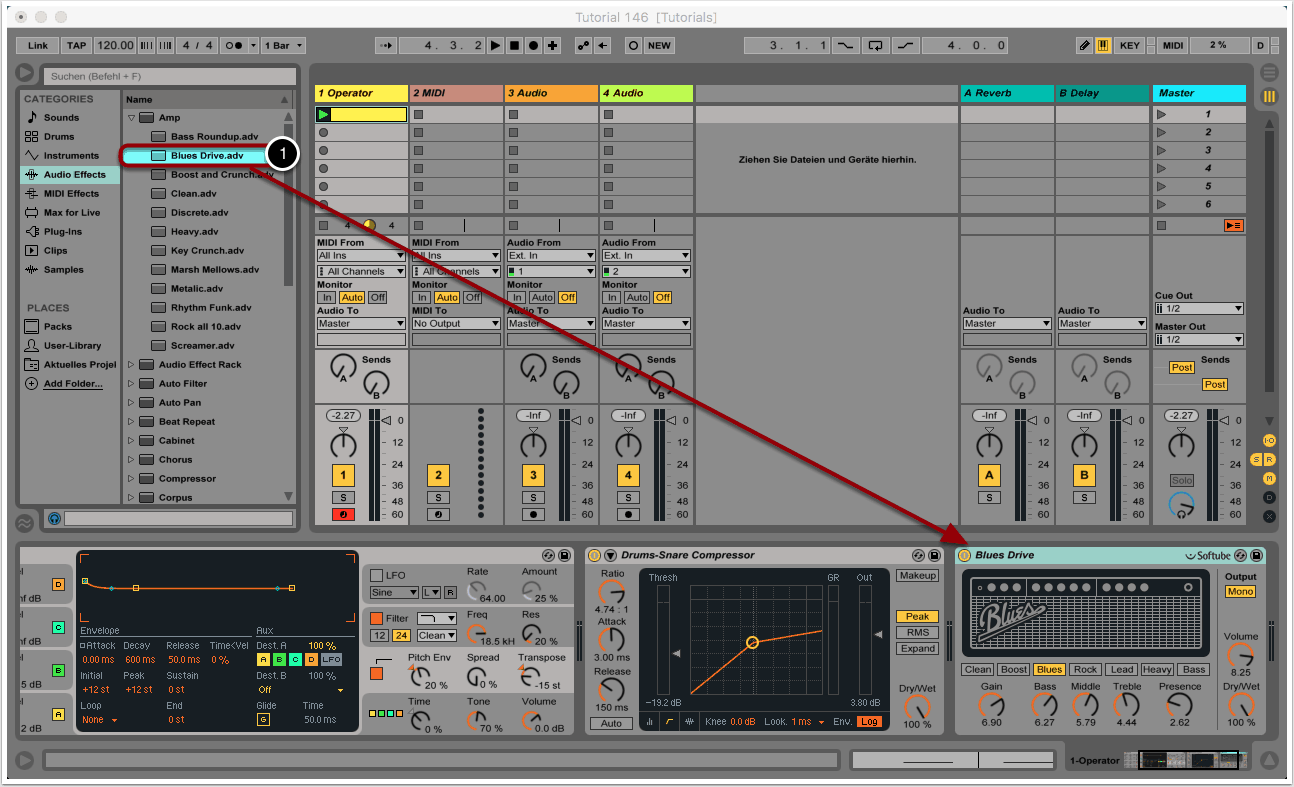Open the Cue Out dropdown
The width and height of the screenshot is (1294, 787).
click(1198, 309)
